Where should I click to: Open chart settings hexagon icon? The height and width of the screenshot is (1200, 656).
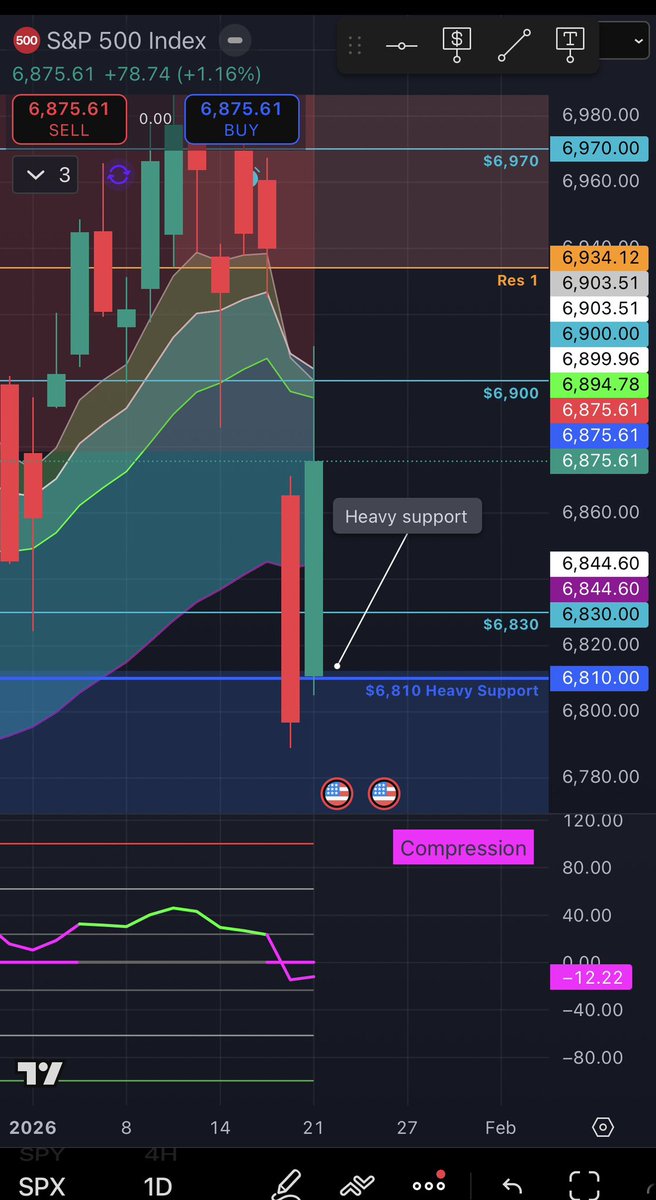click(603, 1127)
